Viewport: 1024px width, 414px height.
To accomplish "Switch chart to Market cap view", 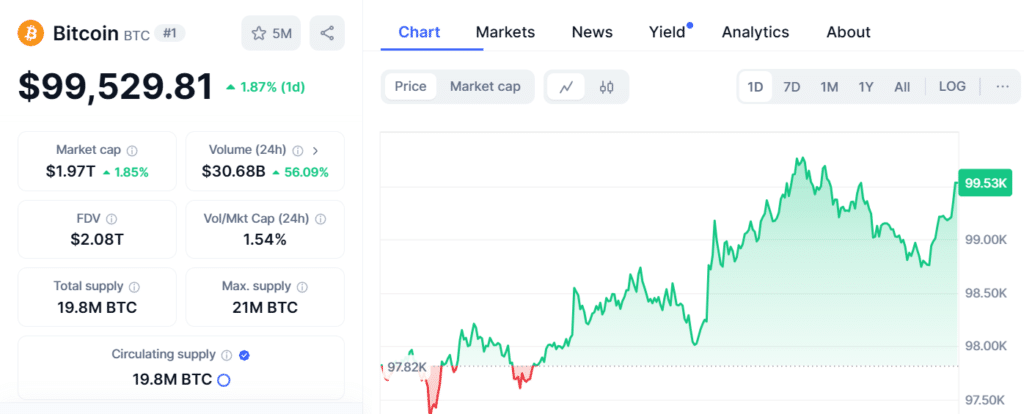I will pyautogui.click(x=485, y=86).
